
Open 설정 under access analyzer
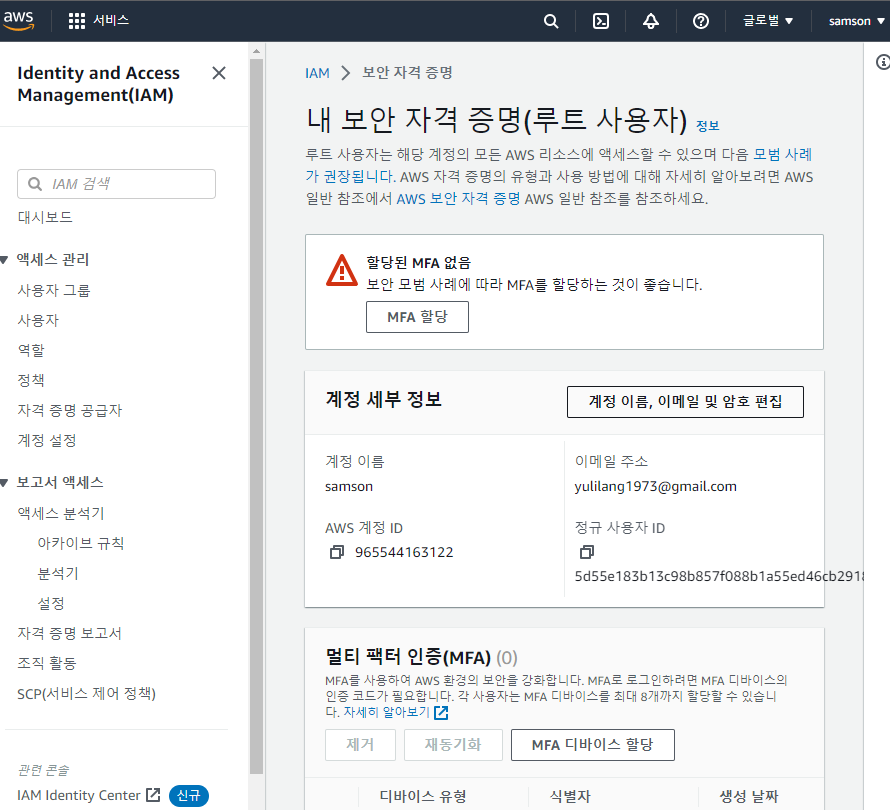tap(51, 603)
